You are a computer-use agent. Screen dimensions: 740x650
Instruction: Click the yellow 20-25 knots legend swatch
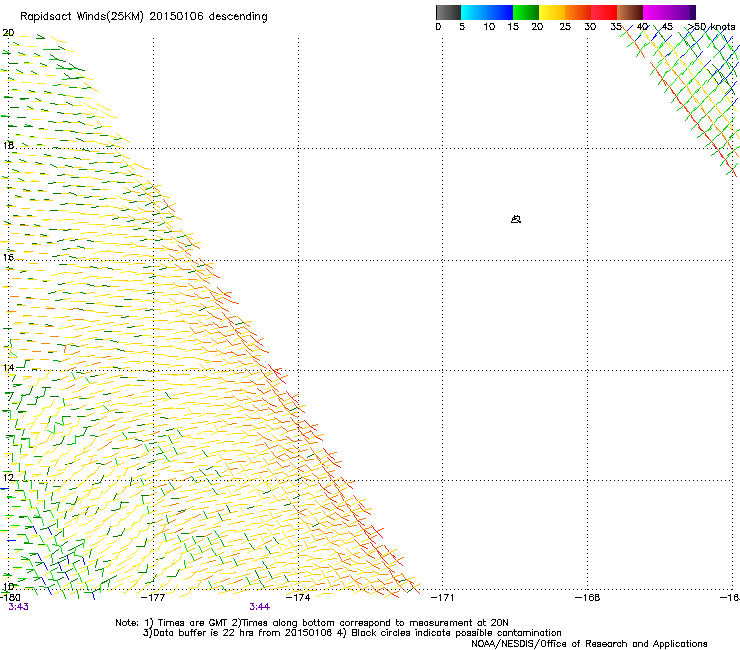552,12
